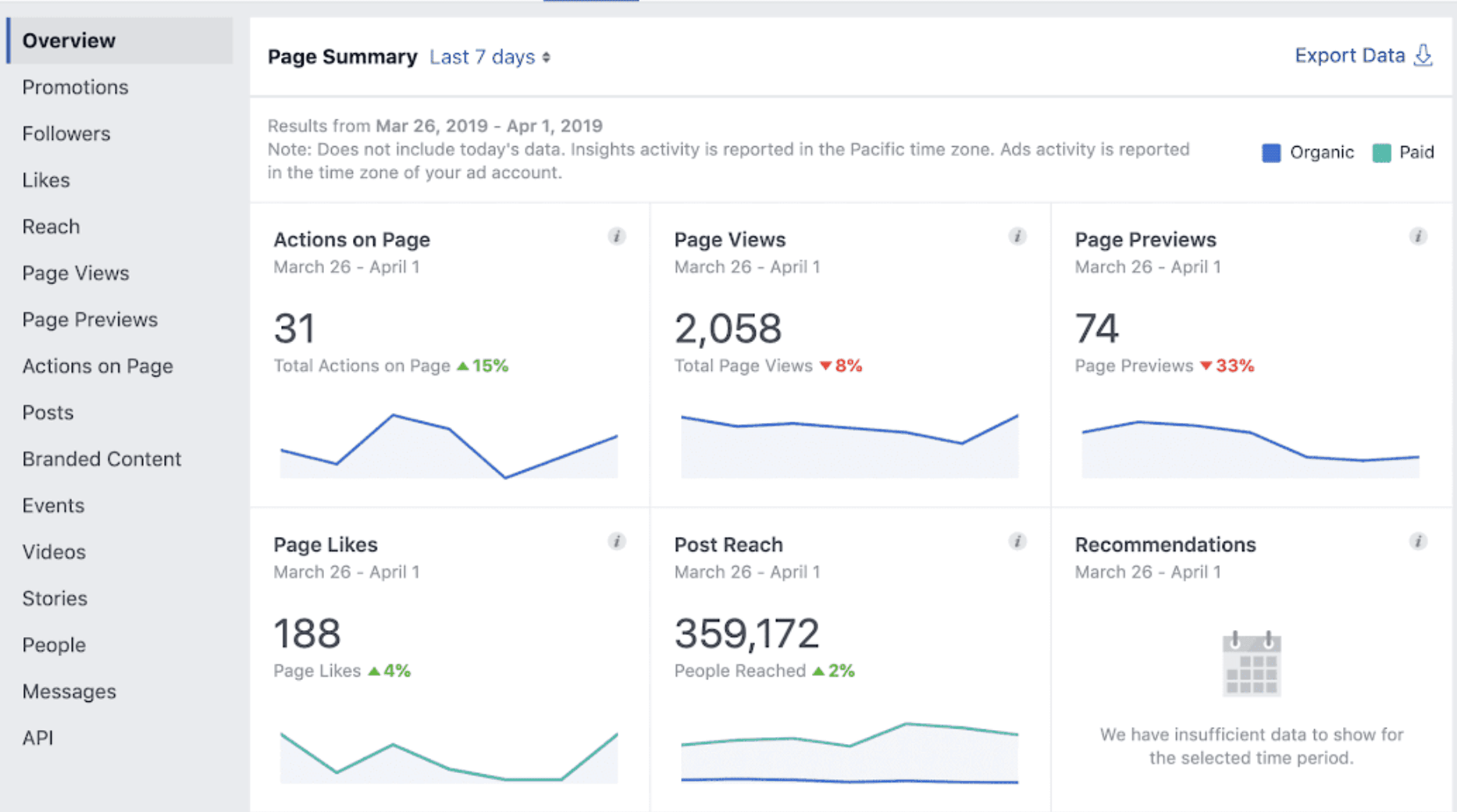Click info icon on Page Previews card
Viewport: 1457px width, 812px height.
pos(1418,237)
